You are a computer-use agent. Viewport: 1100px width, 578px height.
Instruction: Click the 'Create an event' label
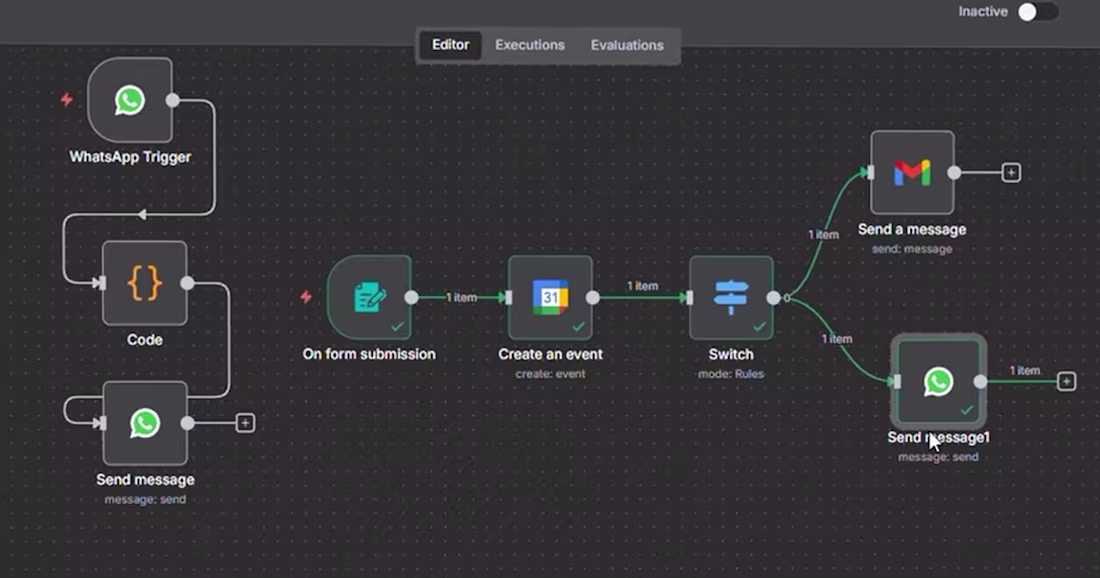[x=550, y=354]
